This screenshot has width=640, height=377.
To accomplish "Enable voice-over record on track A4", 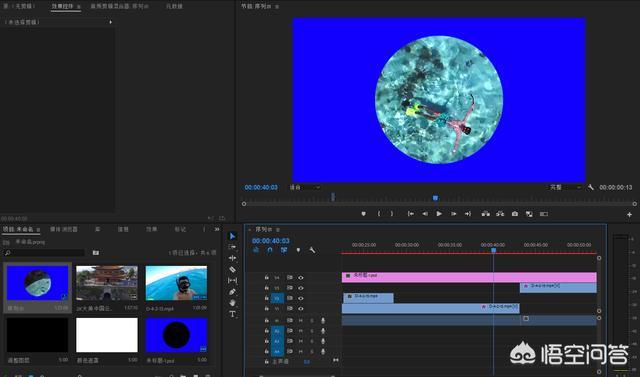I will [323, 351].
